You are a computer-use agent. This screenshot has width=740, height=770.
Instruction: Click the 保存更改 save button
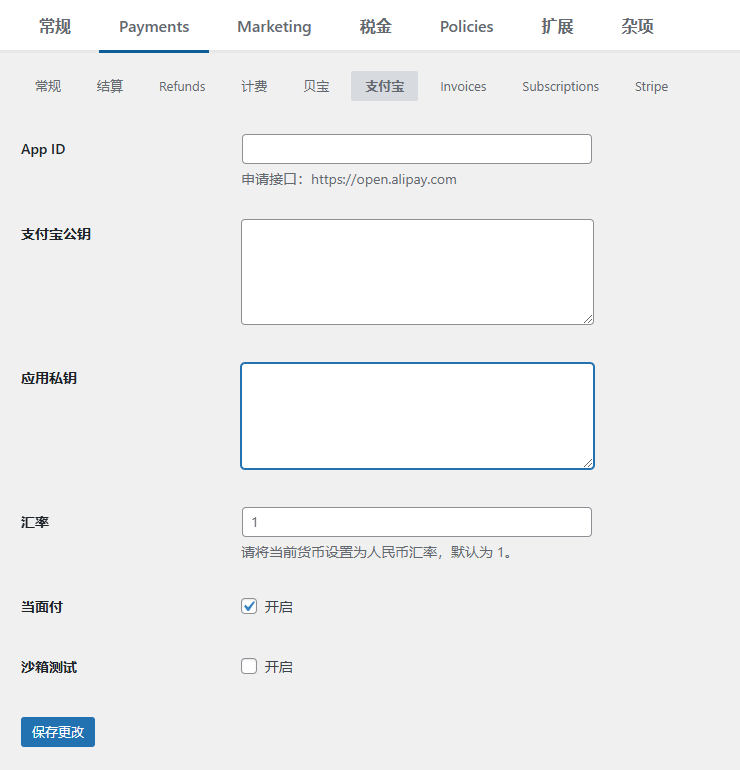point(58,732)
